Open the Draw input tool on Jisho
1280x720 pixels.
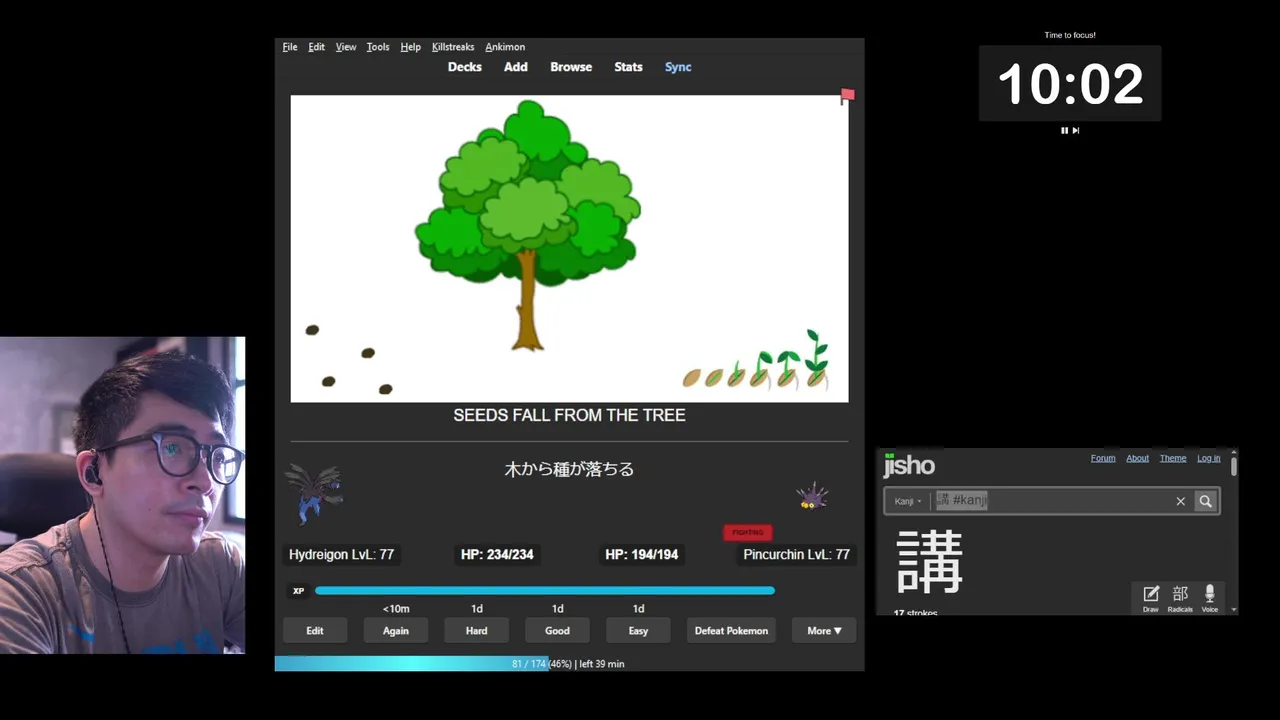point(1151,598)
